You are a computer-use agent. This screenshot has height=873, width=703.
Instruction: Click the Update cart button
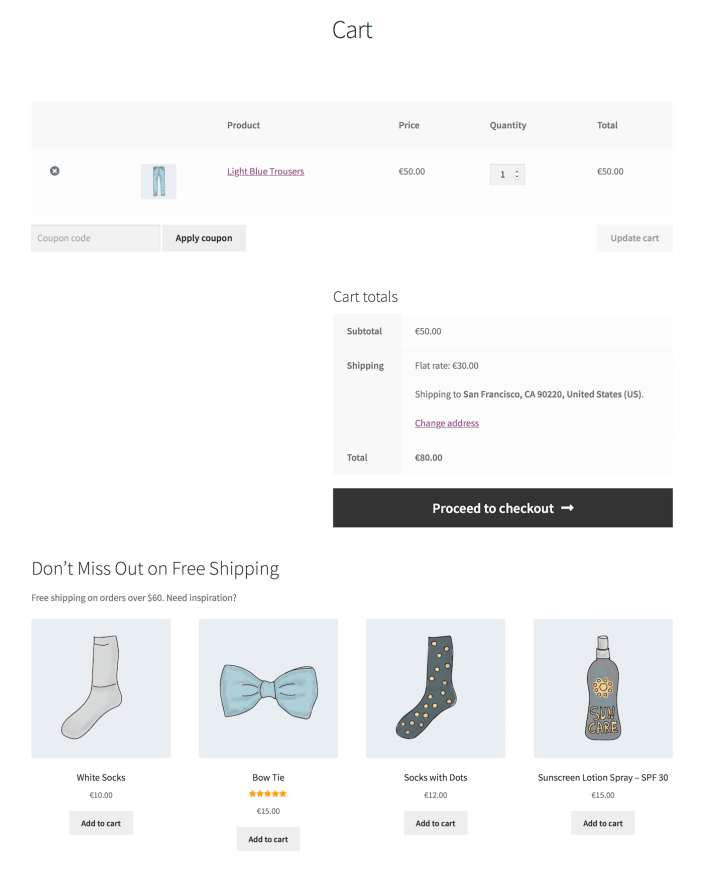(635, 238)
